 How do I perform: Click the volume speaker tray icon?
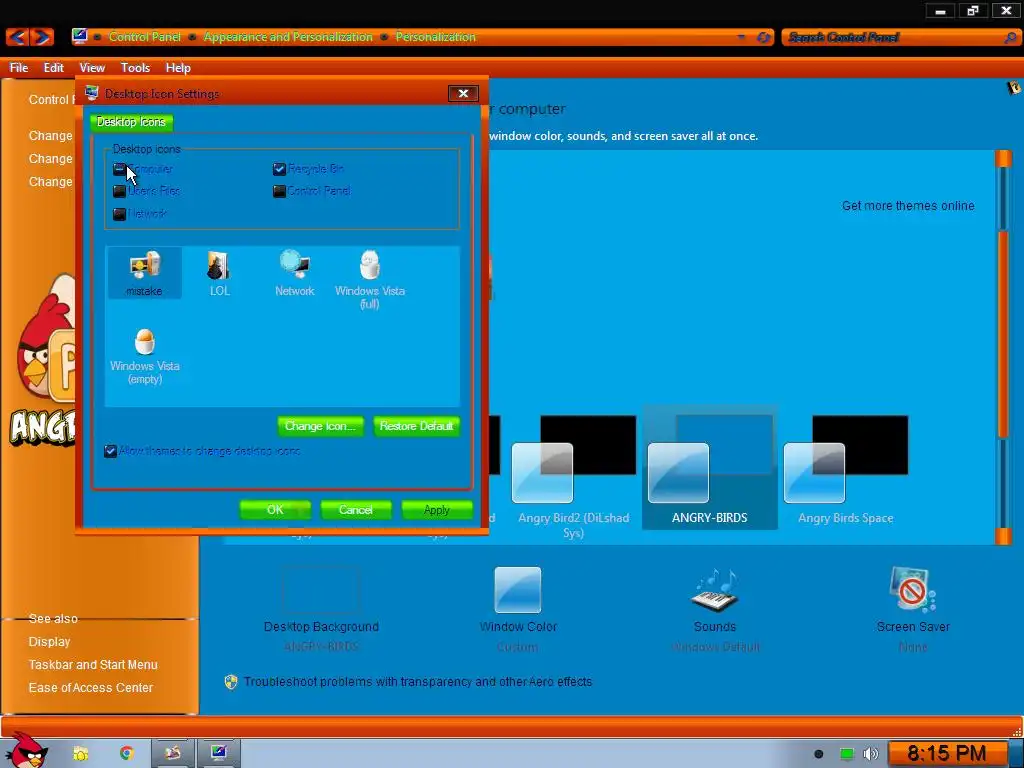tap(870, 754)
